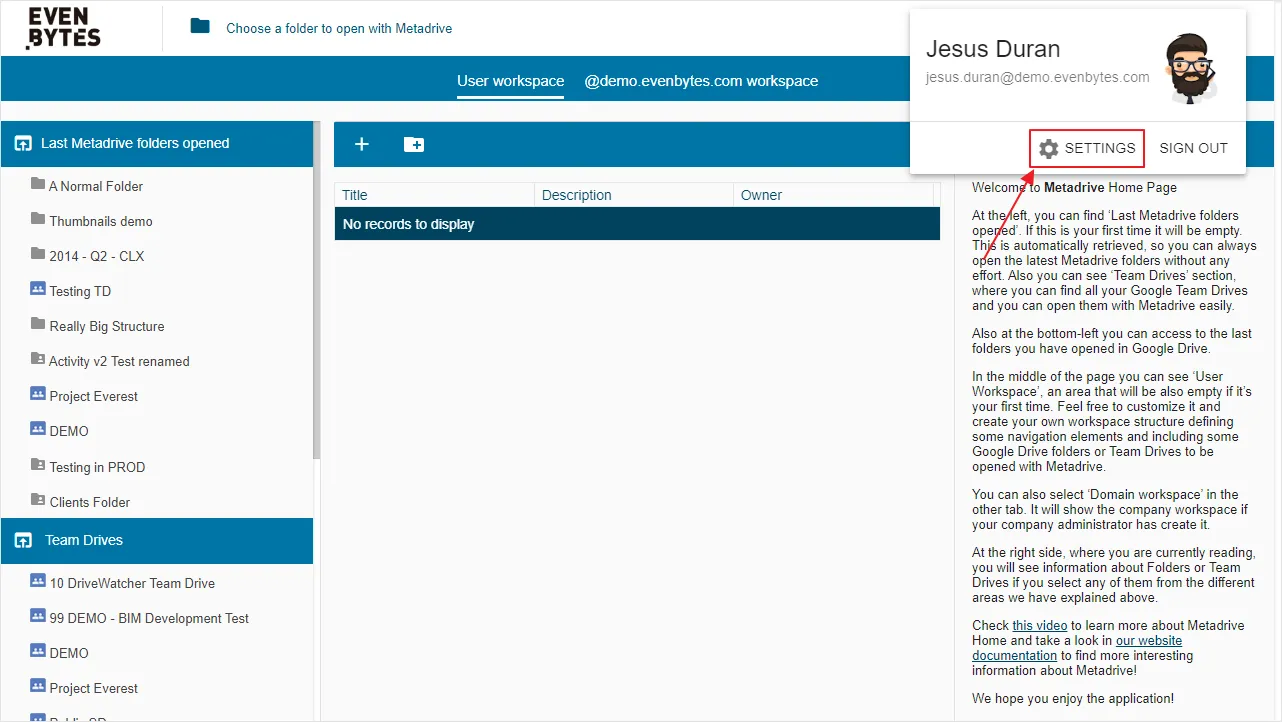Image resolution: width=1282 pixels, height=722 pixels.
Task: Click Last Metadrive folders opened header
Action: click(157, 144)
